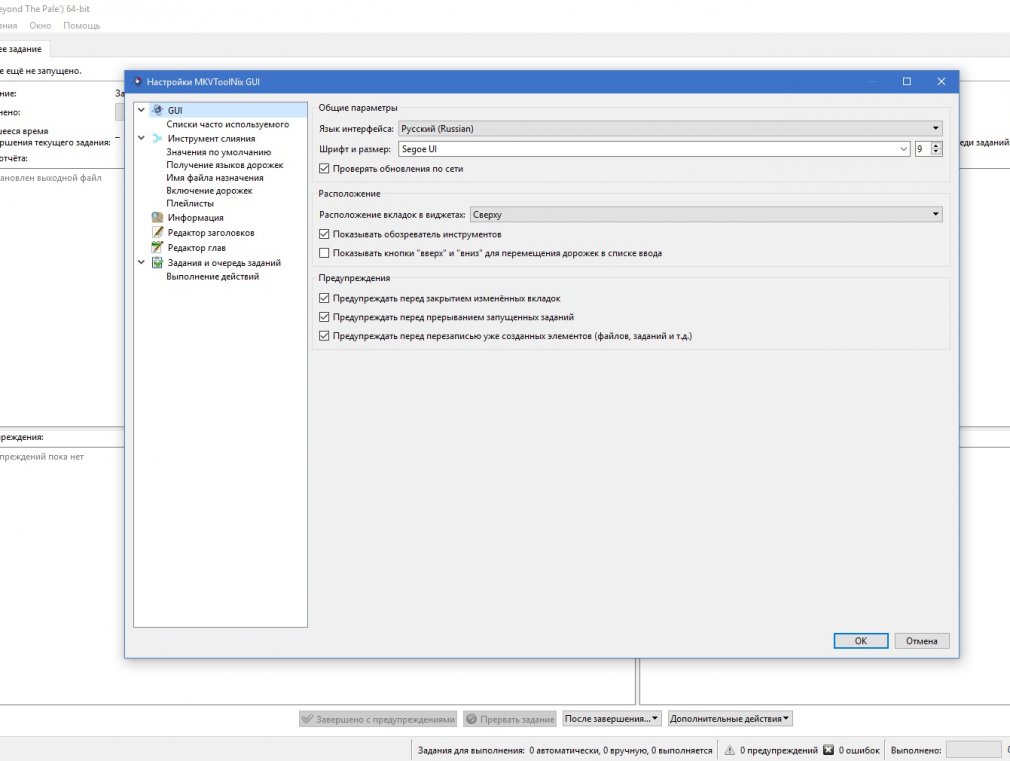Viewport: 1010px width, 761px height.
Task: Open the Помощь menu
Action: click(x=82, y=26)
